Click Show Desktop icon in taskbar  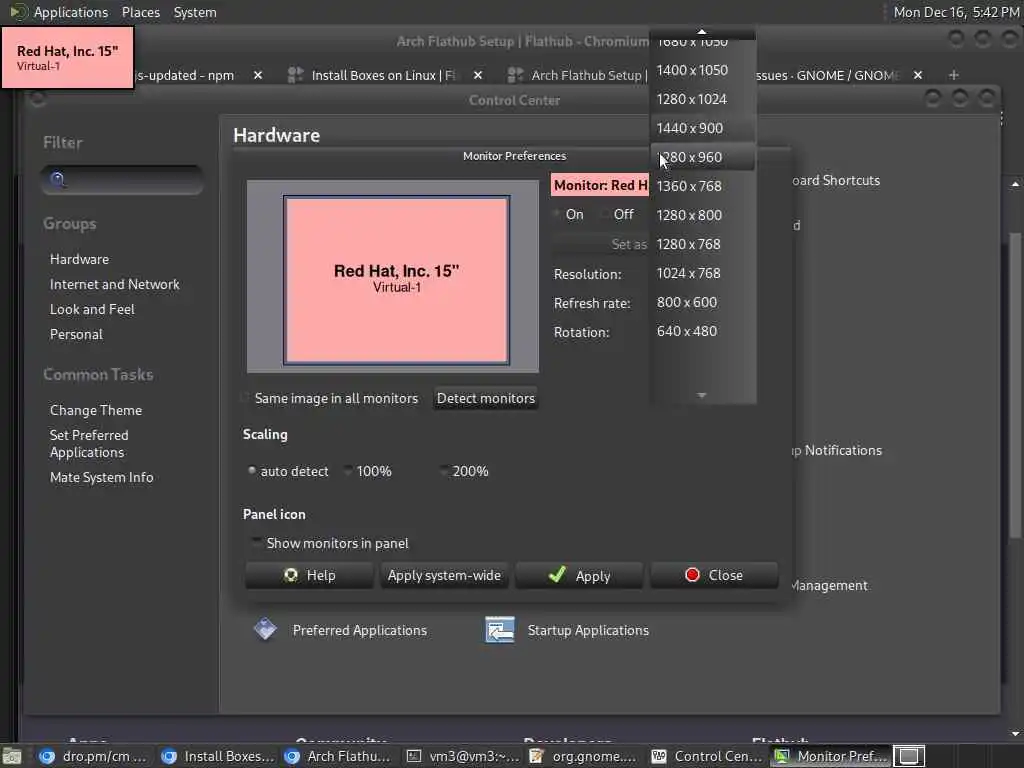click(12, 756)
